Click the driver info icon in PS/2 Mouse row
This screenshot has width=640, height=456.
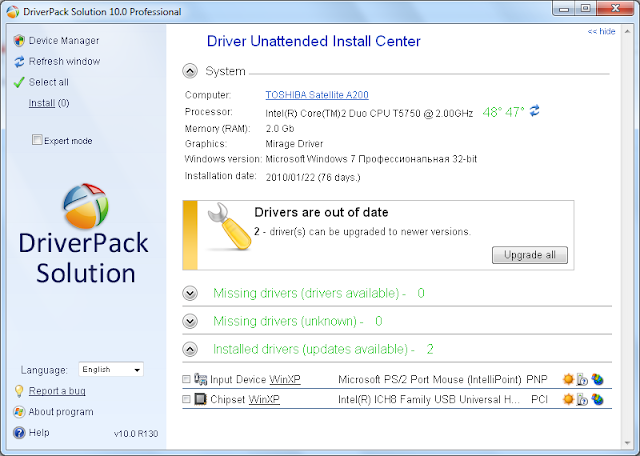tap(582, 380)
